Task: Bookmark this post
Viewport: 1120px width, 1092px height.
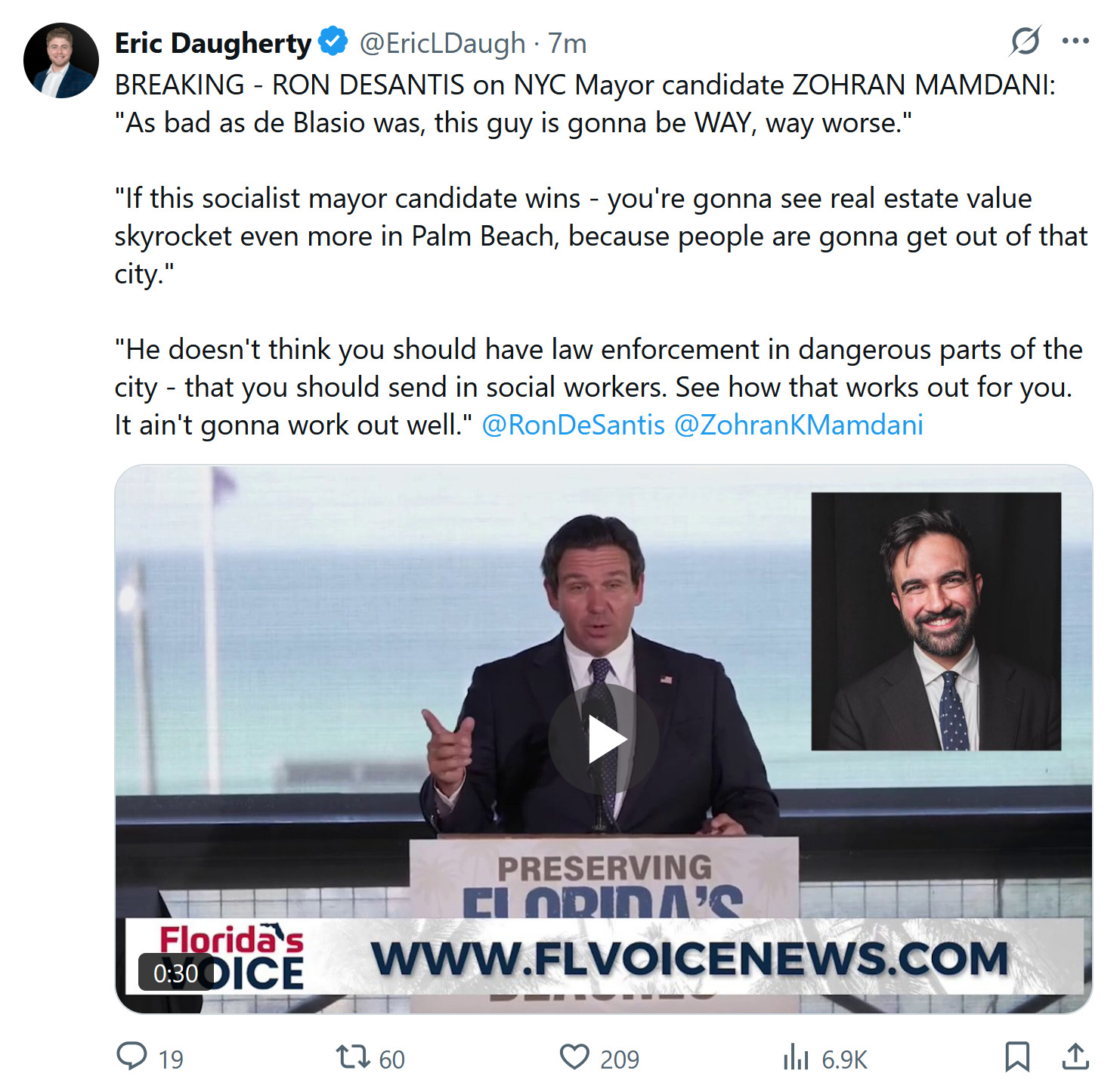Action: (1017, 1056)
